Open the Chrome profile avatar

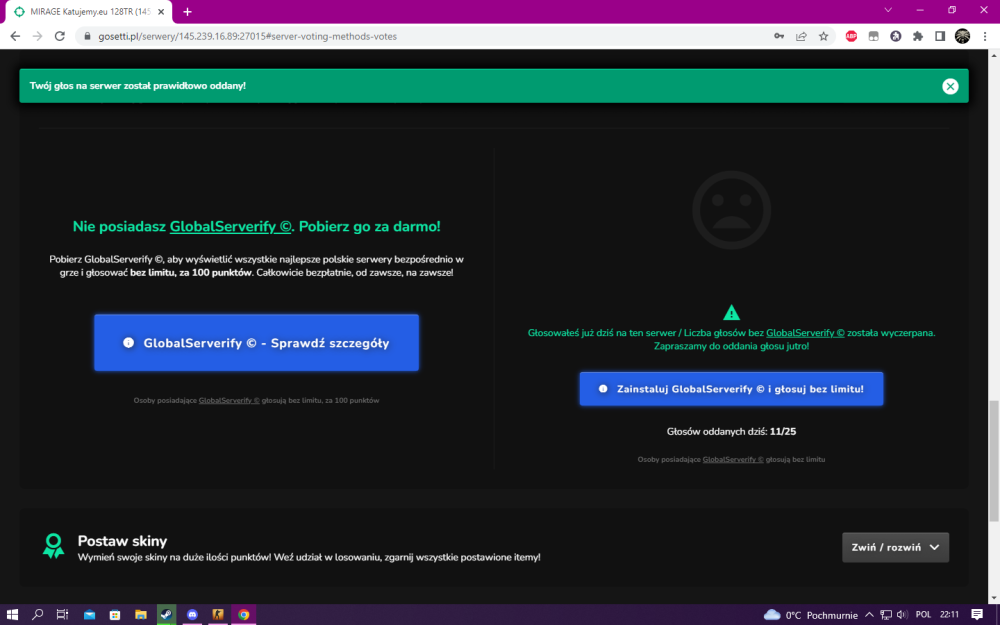(x=962, y=36)
